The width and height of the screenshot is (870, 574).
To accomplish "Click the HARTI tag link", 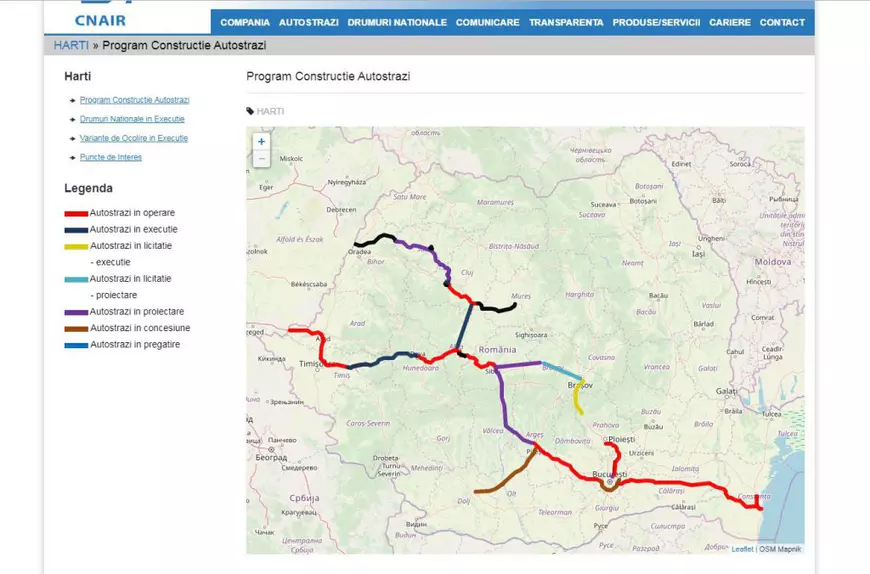I will point(270,111).
